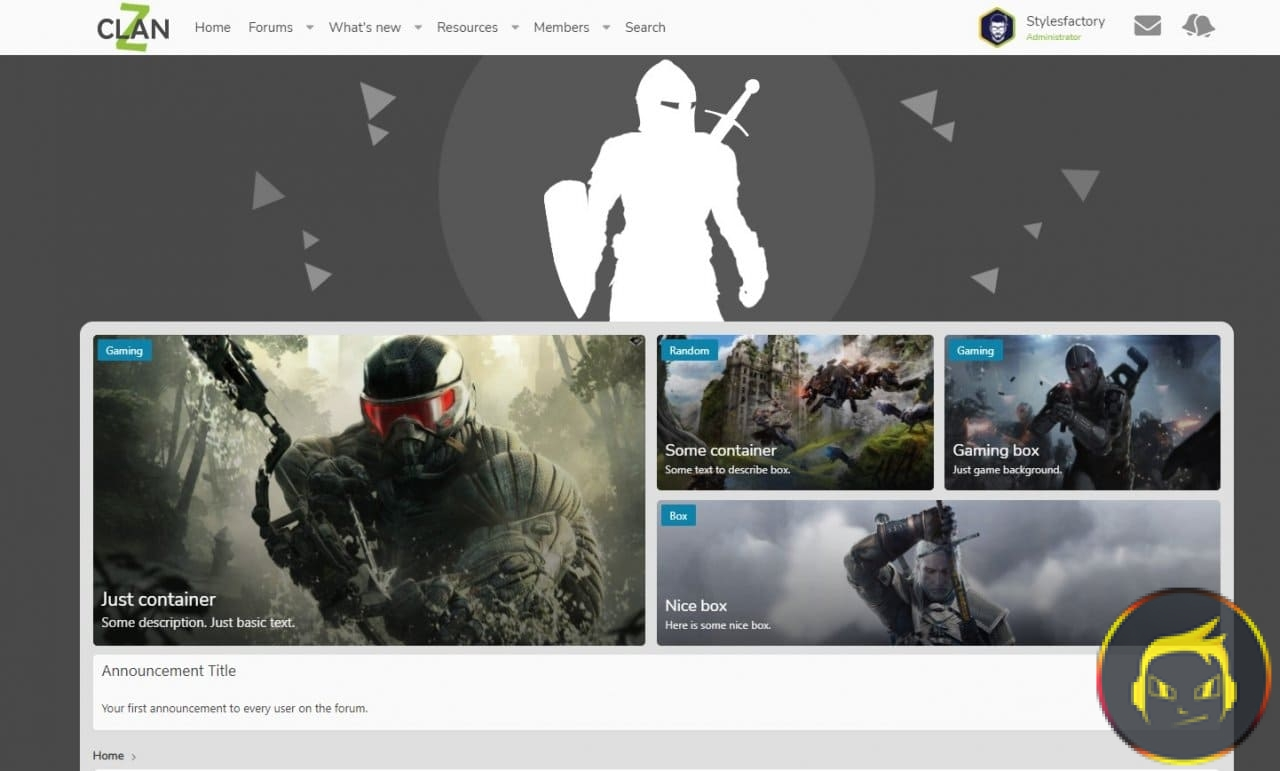Click the Gaming box image
This screenshot has width=1280, height=771.
[x=1082, y=412]
